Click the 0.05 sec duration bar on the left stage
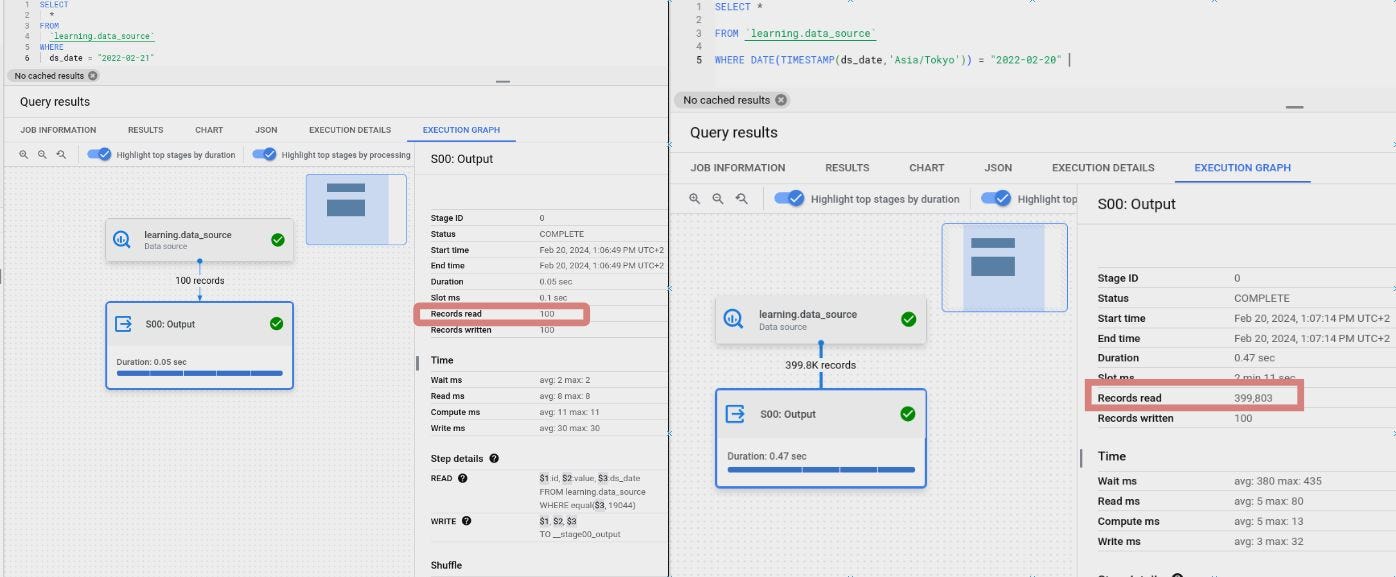Viewport: 1396px width, 577px height. click(x=200, y=373)
